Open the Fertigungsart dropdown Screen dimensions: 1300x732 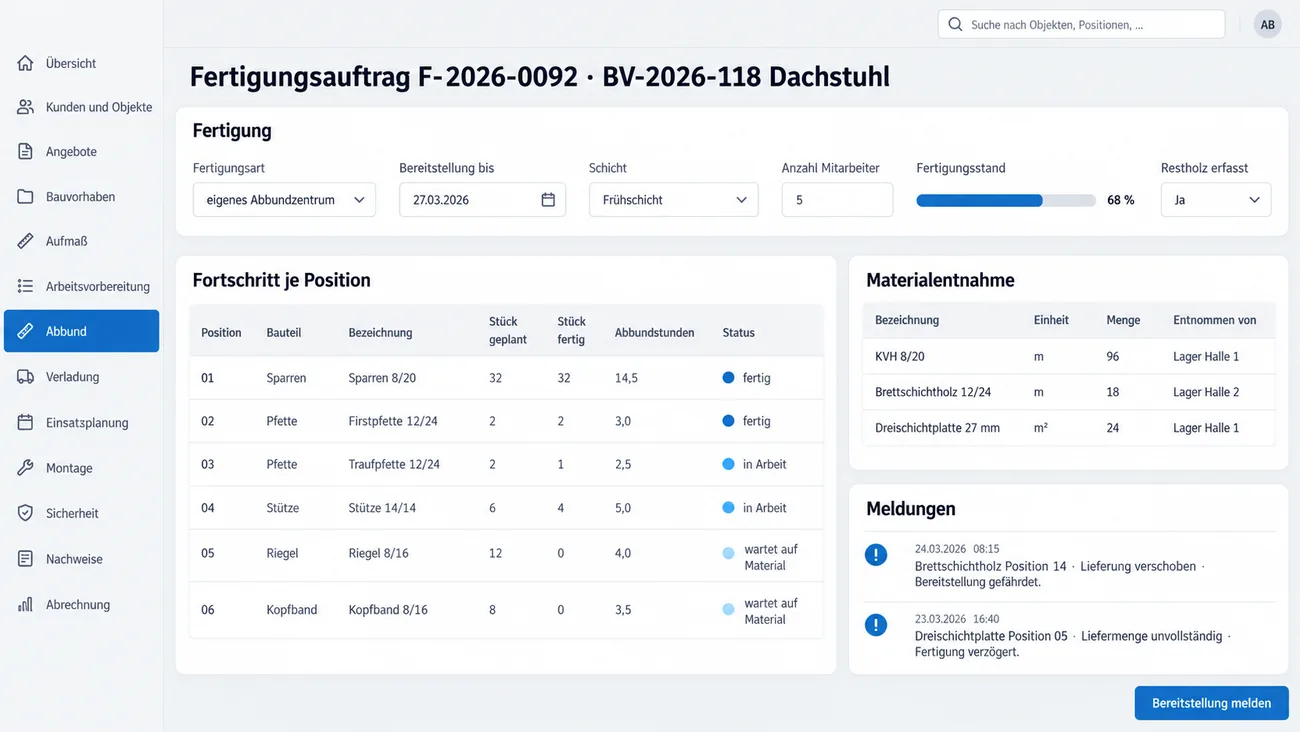(x=284, y=200)
